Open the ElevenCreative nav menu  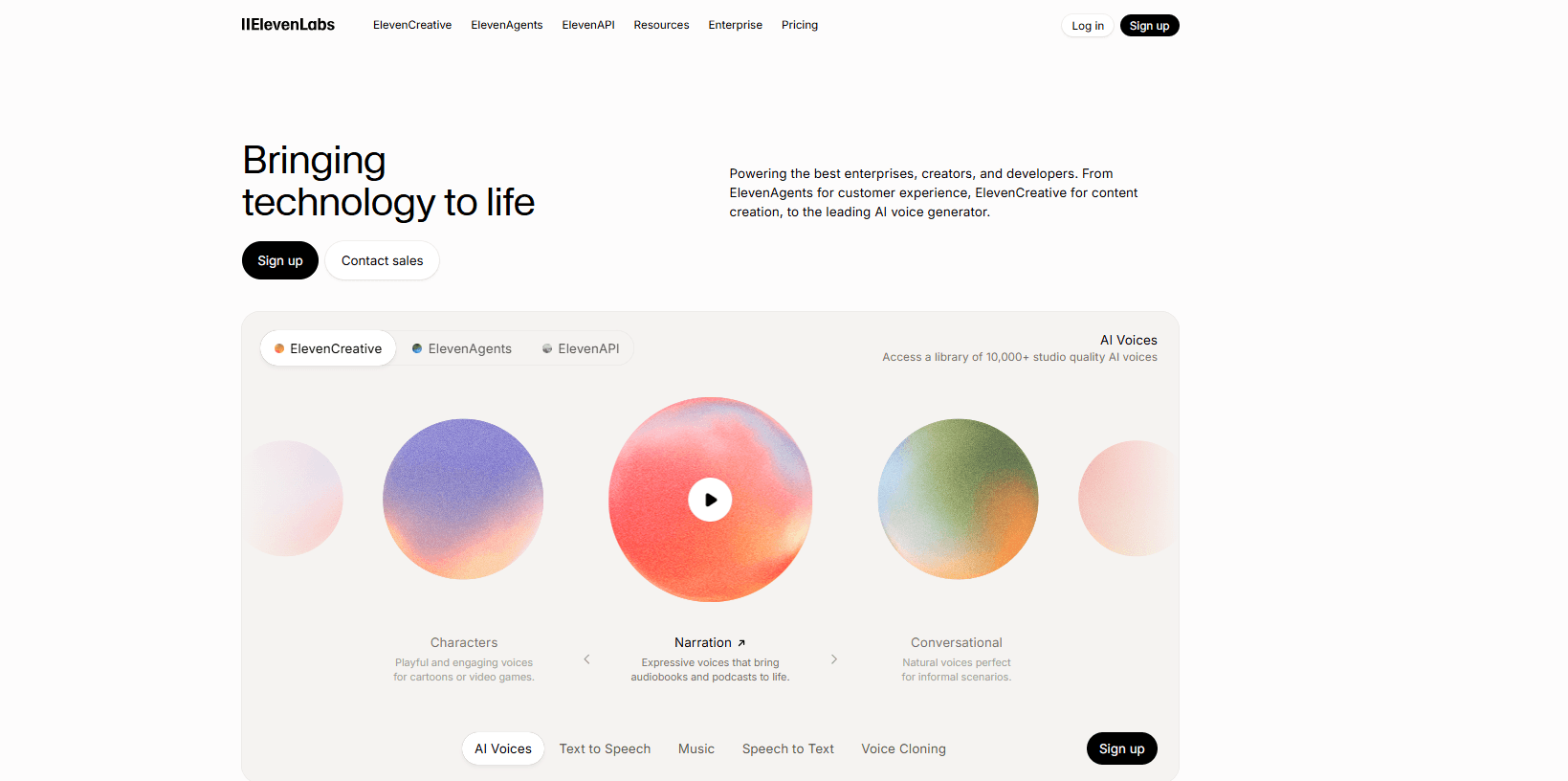click(412, 25)
